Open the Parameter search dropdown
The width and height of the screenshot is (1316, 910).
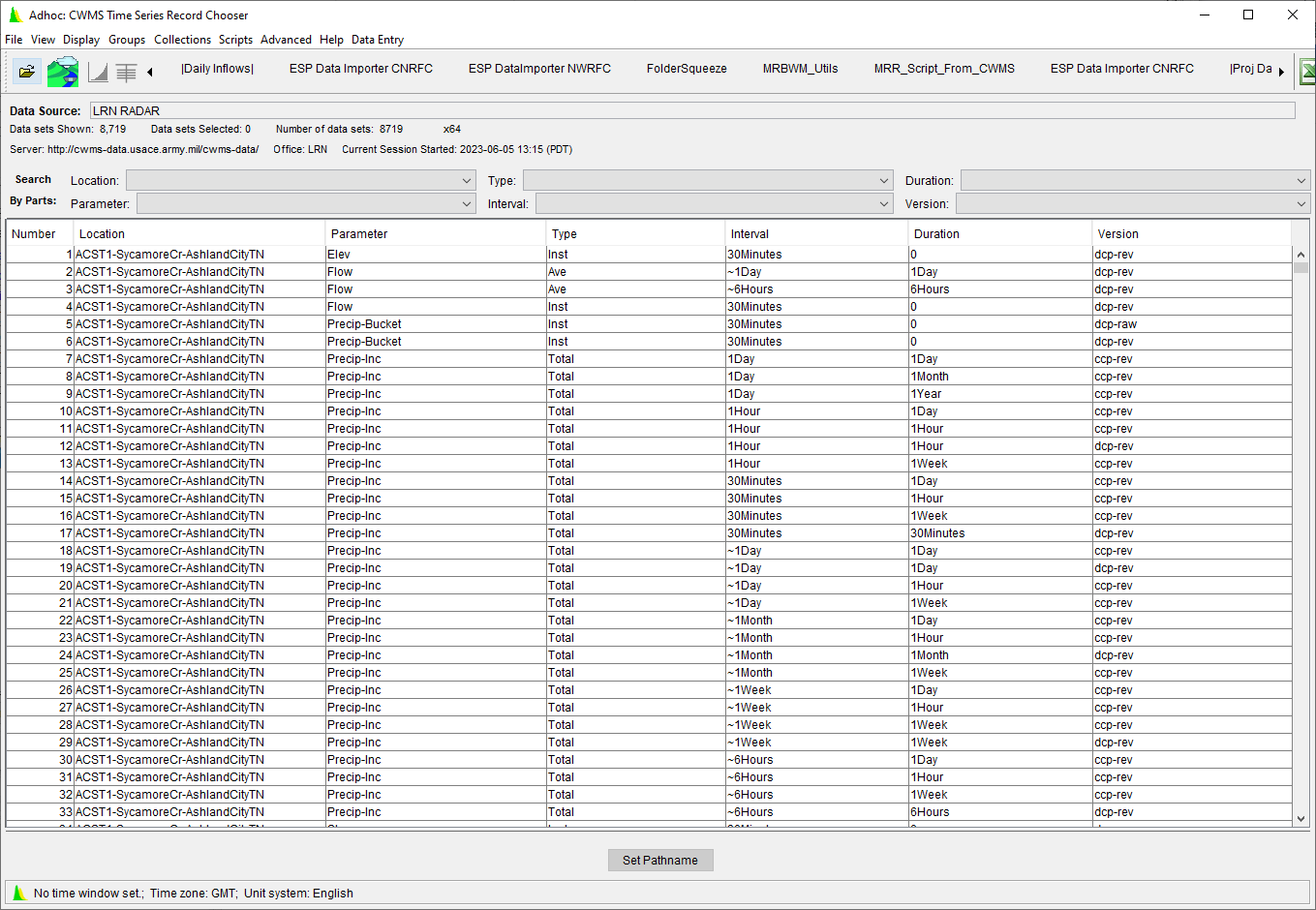click(468, 203)
